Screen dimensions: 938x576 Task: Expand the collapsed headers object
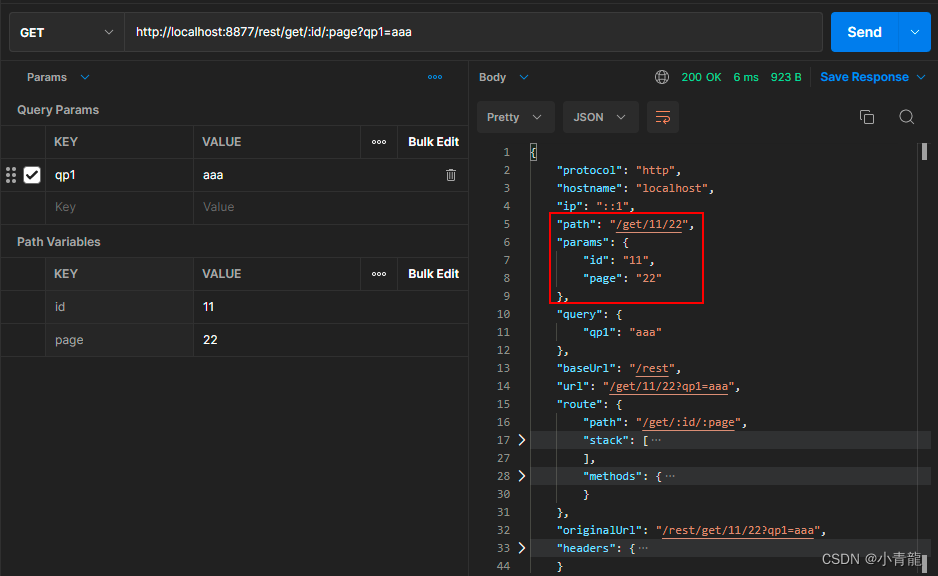click(522, 548)
